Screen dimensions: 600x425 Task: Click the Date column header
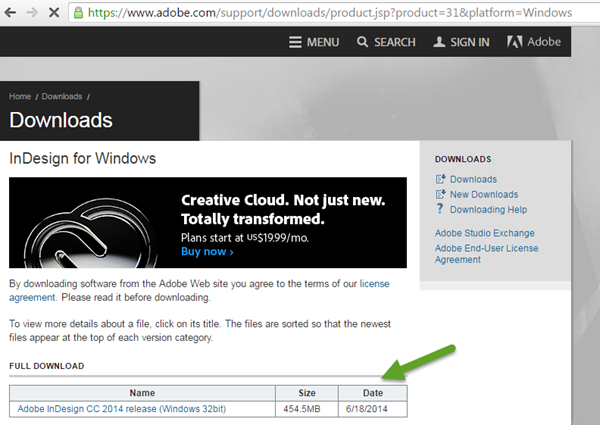373,393
